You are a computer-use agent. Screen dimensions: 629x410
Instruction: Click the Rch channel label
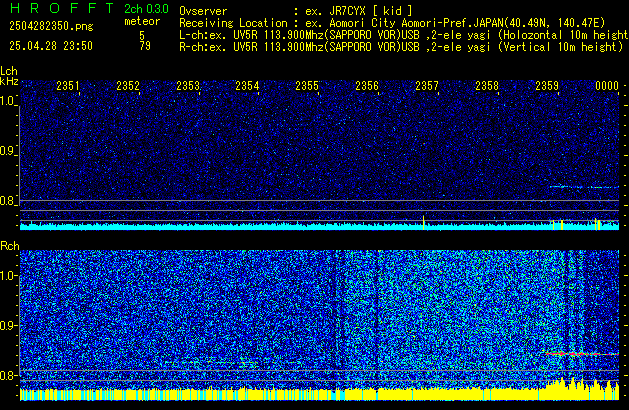10,246
